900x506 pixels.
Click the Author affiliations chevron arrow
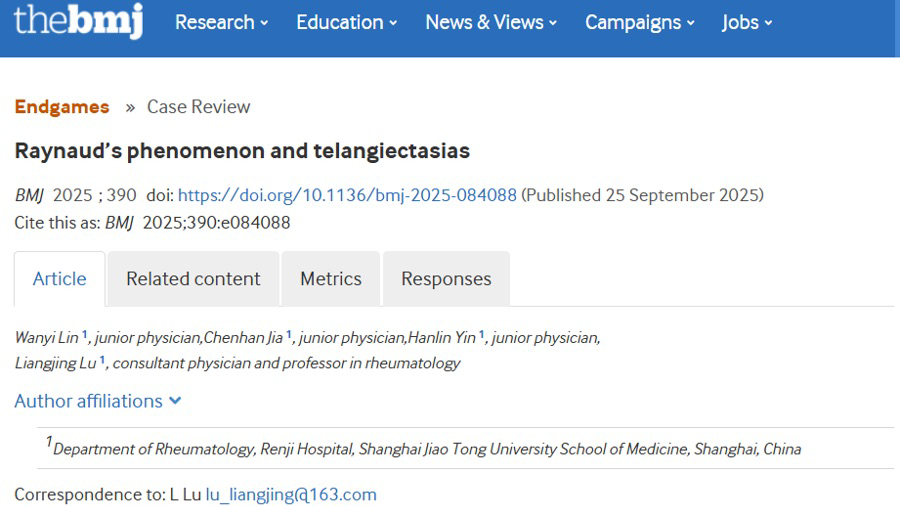[x=176, y=401]
